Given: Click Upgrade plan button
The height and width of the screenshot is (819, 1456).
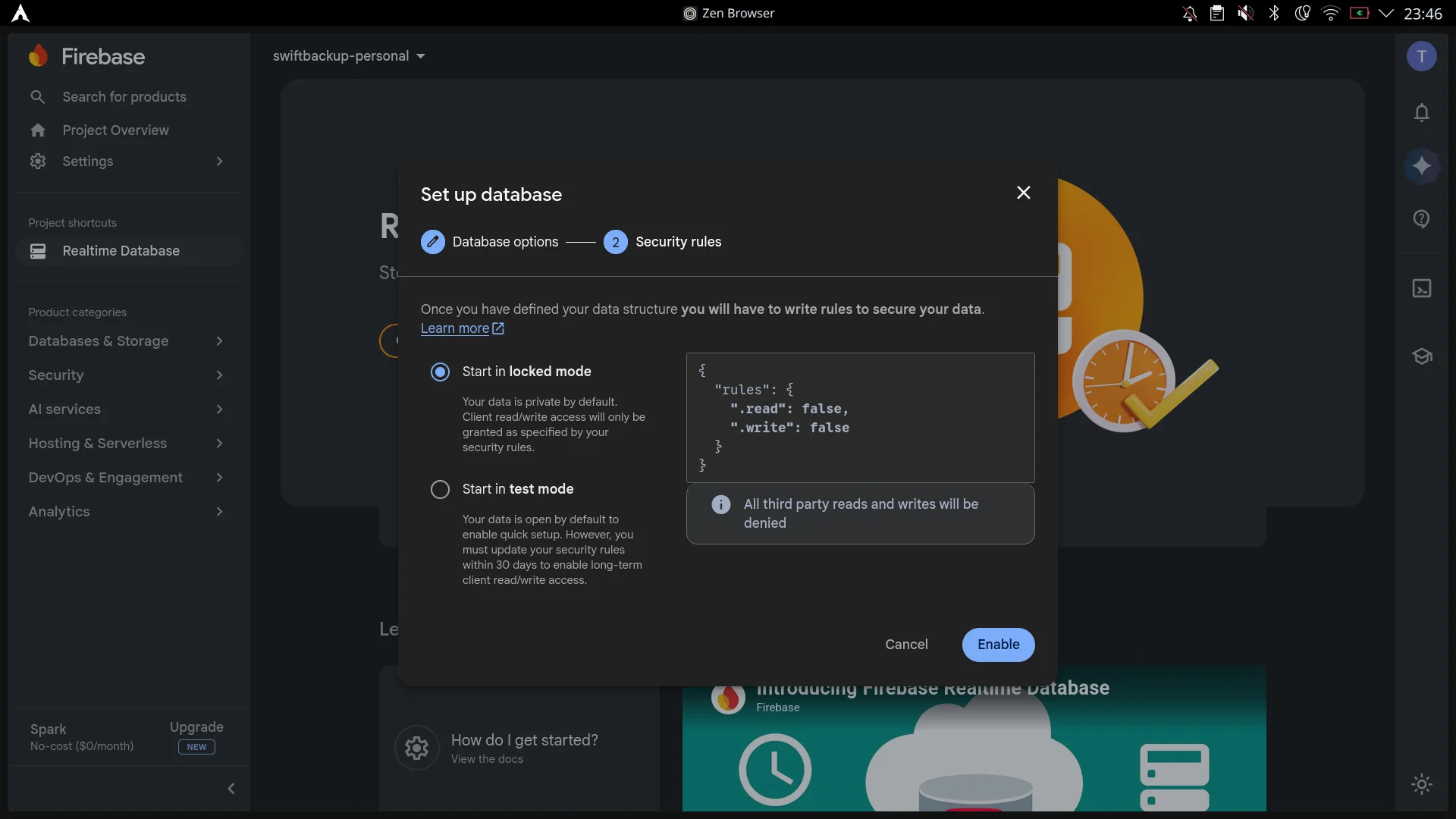Looking at the screenshot, I should [x=196, y=736].
